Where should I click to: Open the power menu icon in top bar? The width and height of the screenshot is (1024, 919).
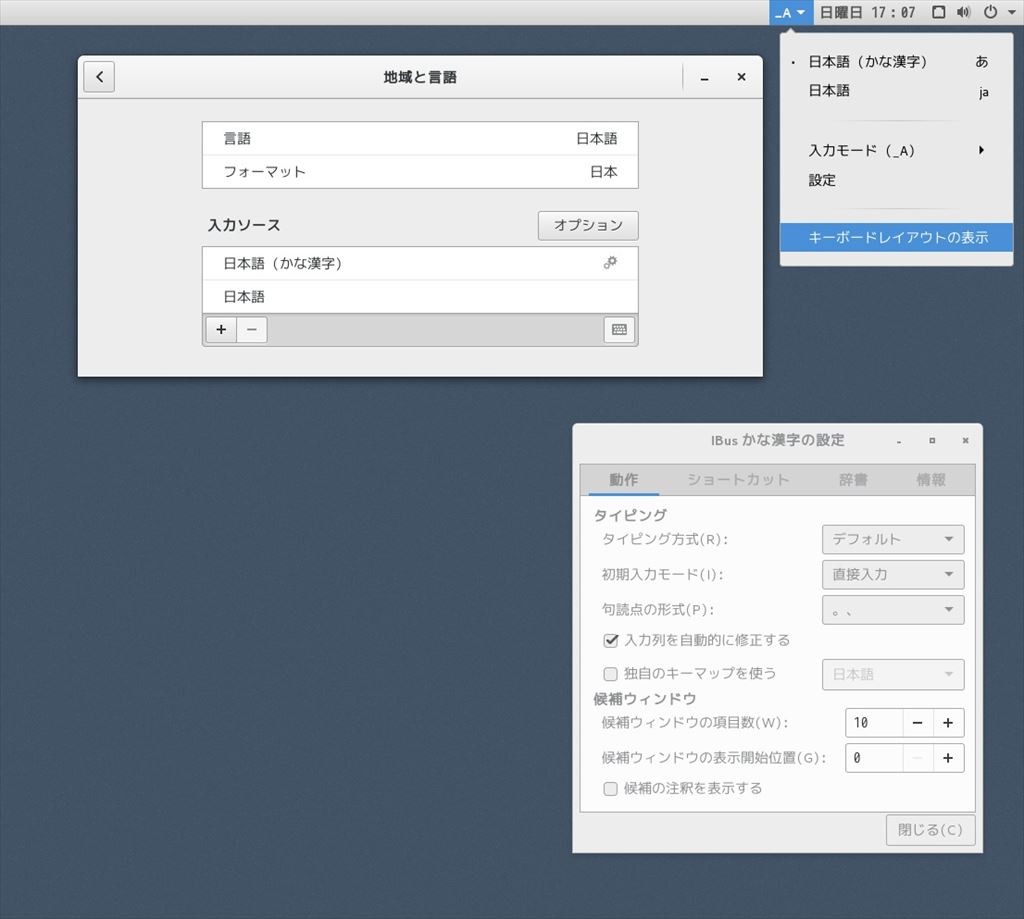990,12
